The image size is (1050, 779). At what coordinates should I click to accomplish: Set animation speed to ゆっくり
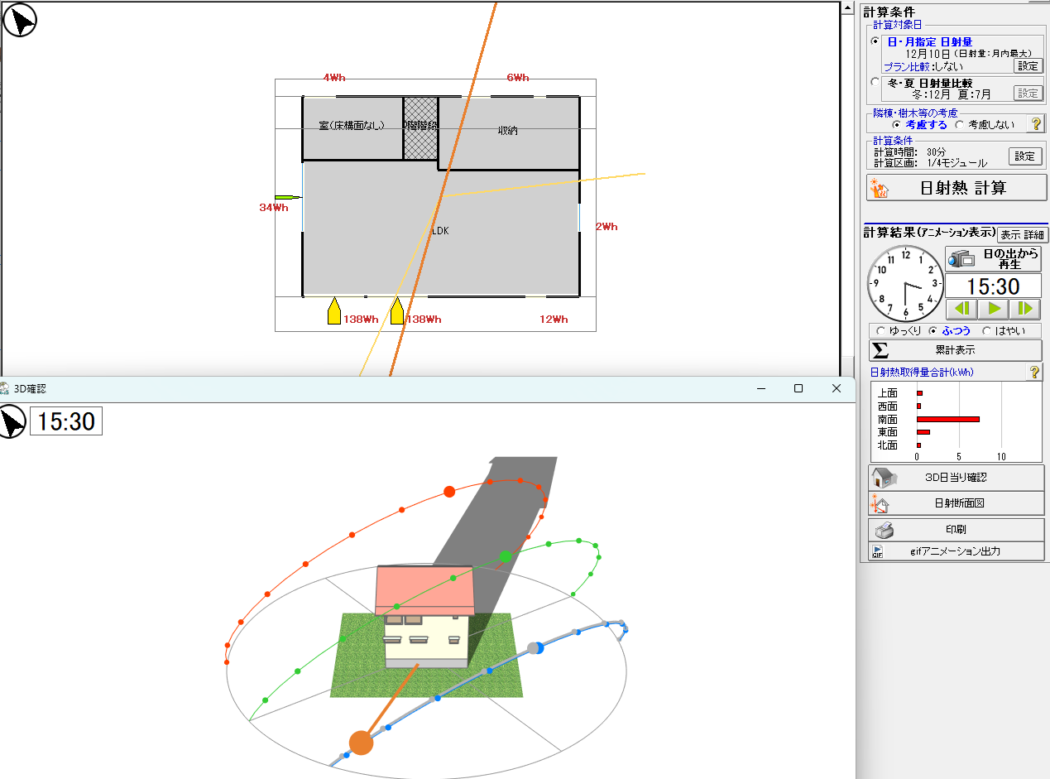click(x=880, y=331)
